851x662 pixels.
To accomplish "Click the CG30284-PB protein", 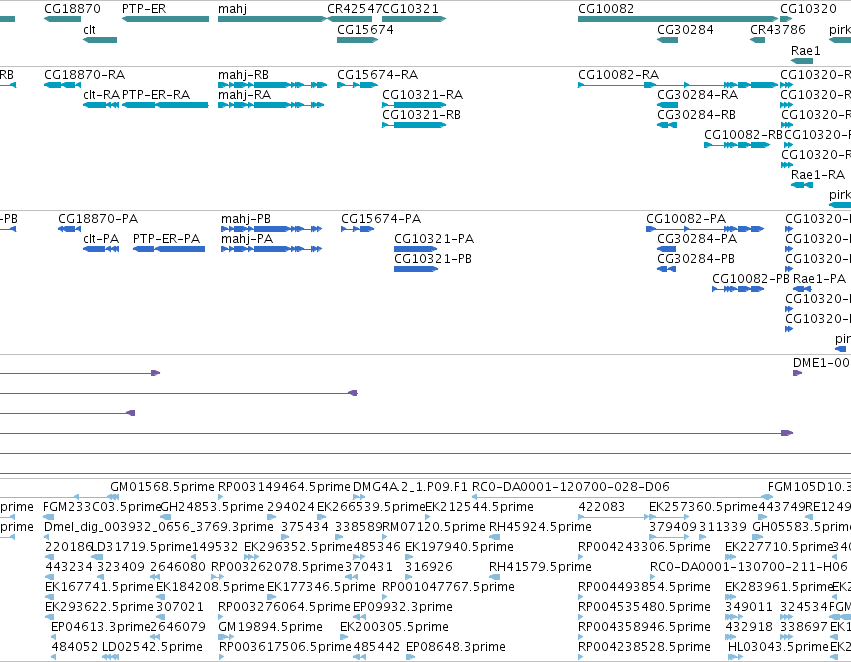I will tap(666, 269).
